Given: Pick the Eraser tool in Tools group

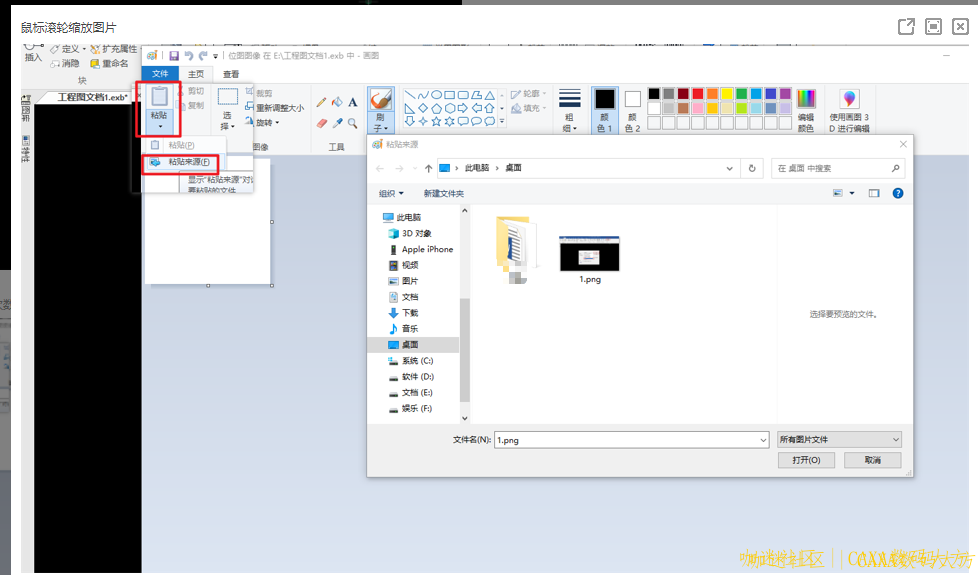Looking at the screenshot, I should 321,123.
